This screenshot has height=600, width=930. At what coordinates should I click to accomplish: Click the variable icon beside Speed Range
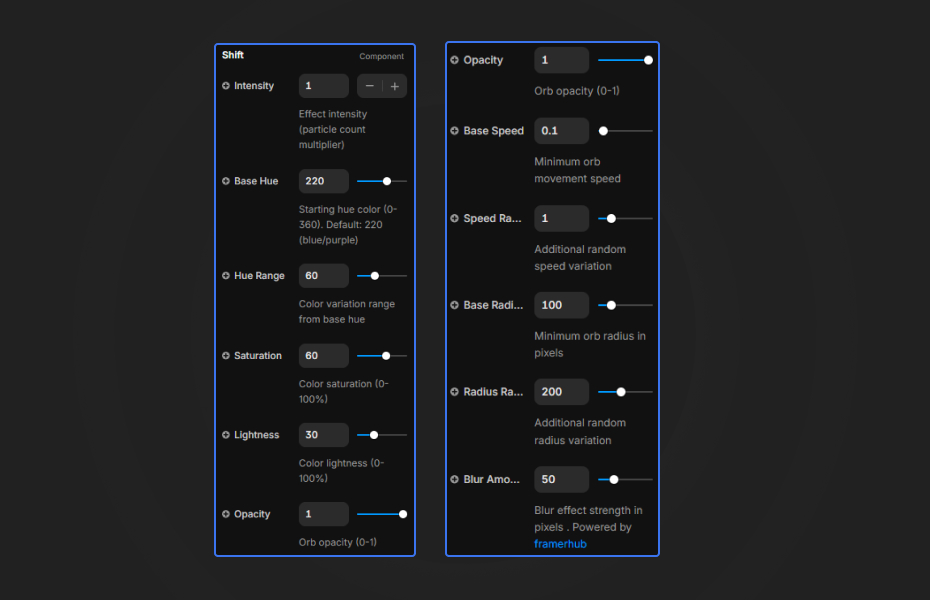[456, 218]
